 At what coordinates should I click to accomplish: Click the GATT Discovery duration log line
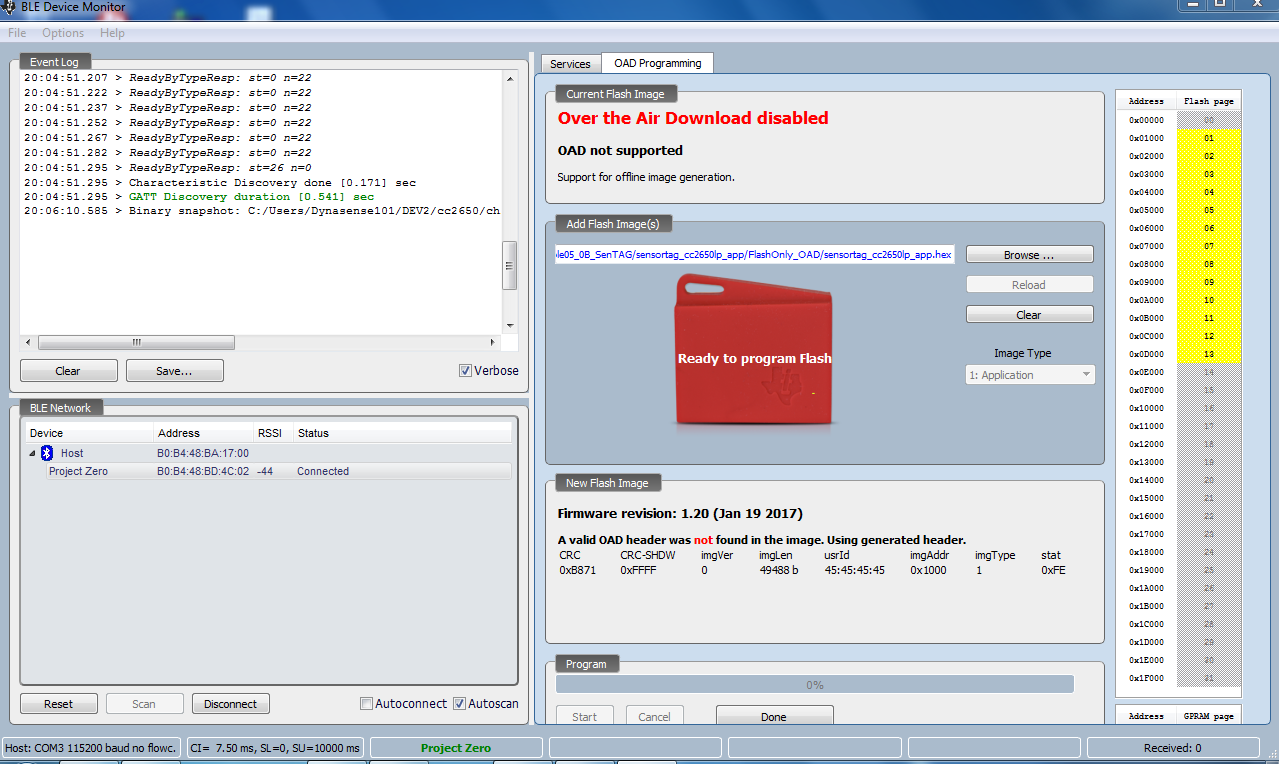click(x=199, y=197)
